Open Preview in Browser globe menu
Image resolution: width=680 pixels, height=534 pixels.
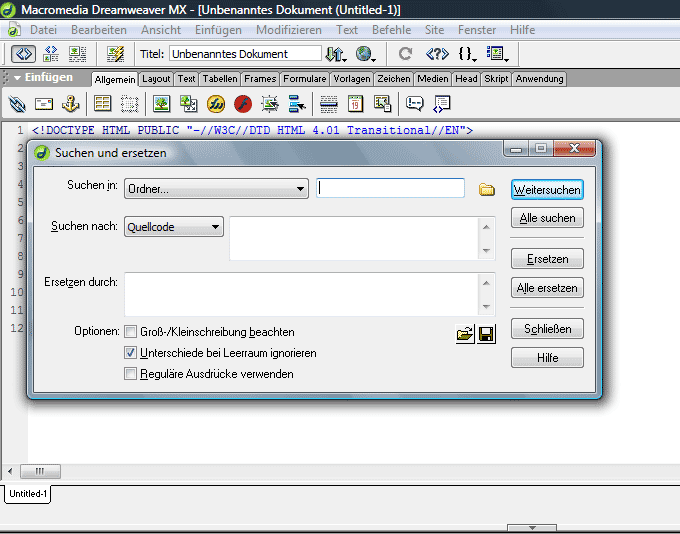pyautogui.click(x=365, y=54)
